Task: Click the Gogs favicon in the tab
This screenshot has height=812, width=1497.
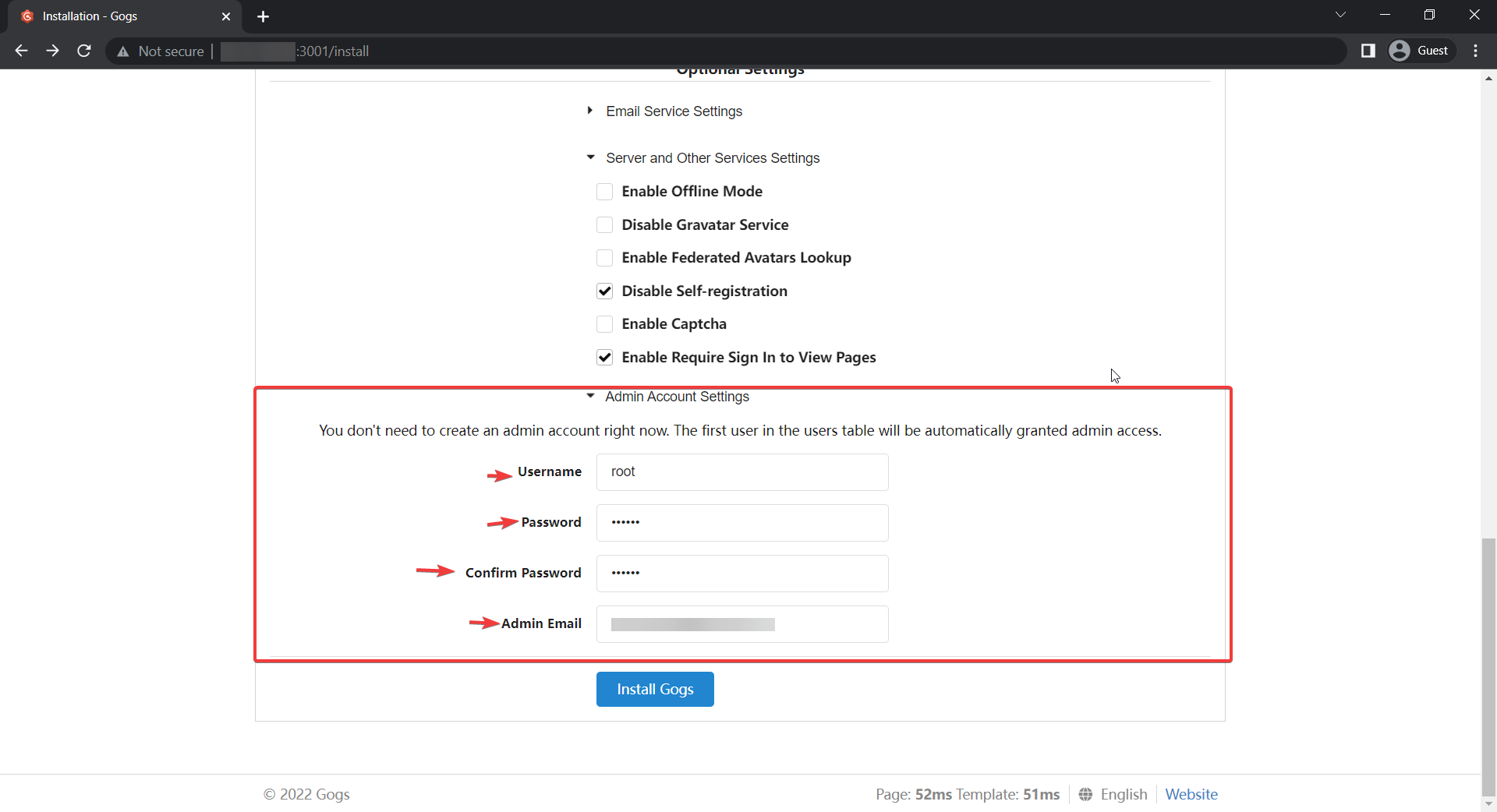Action: [x=27, y=16]
